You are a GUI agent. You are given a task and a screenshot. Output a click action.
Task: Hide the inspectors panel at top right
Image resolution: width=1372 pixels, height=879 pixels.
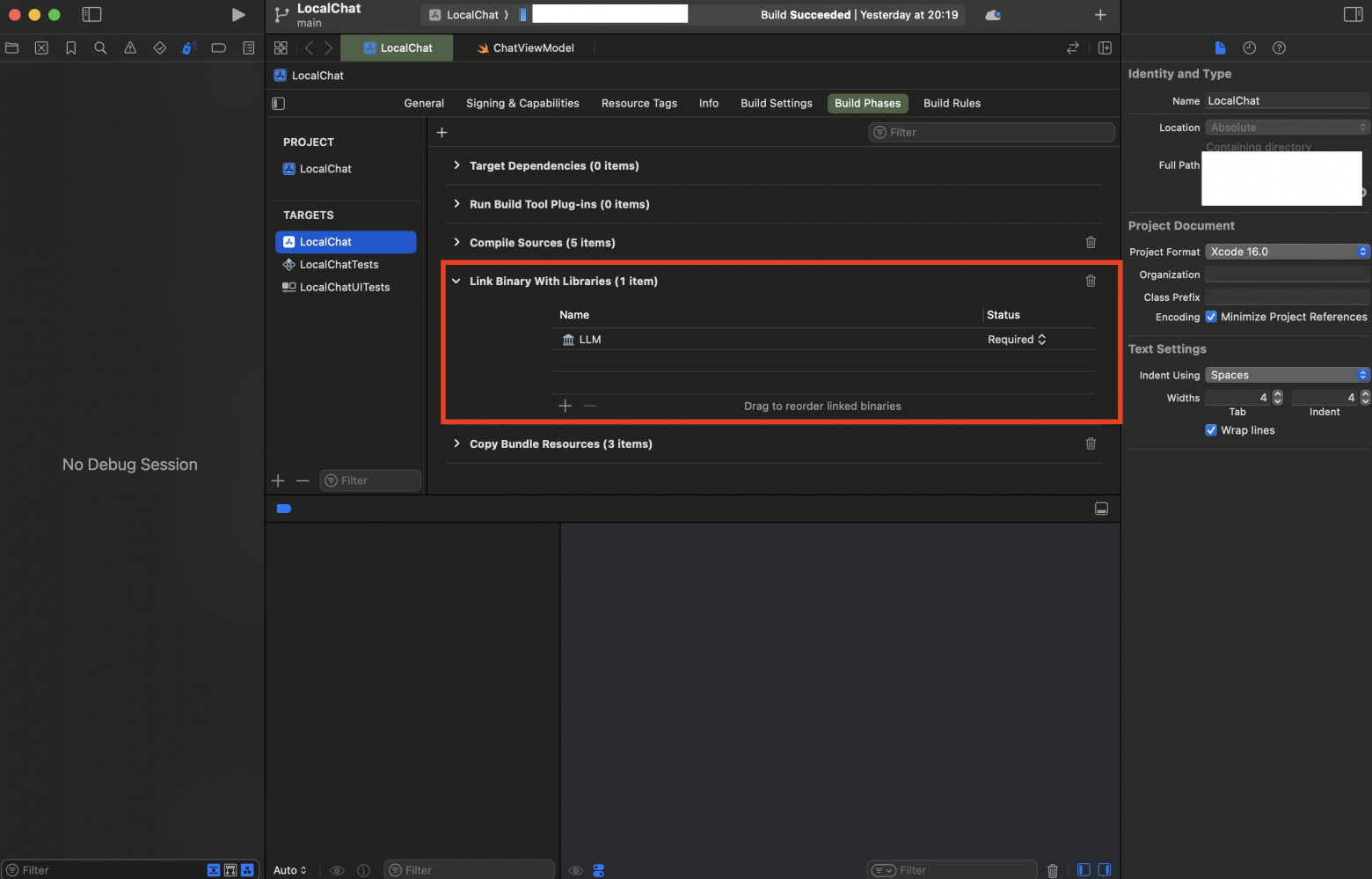click(x=1353, y=15)
